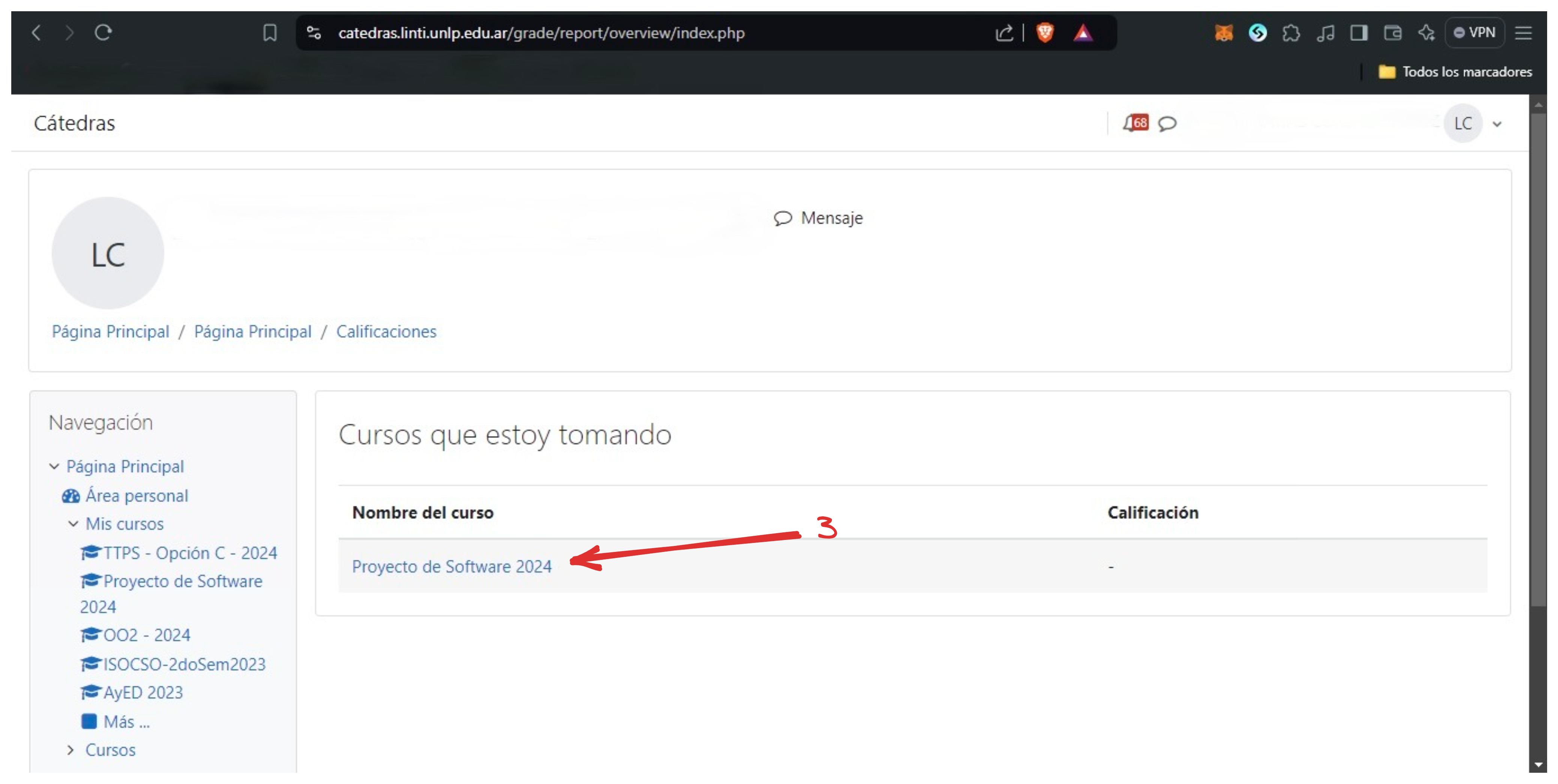1558x784 pixels.
Task: Expand the user menu dropdown arrow
Action: tap(1497, 124)
